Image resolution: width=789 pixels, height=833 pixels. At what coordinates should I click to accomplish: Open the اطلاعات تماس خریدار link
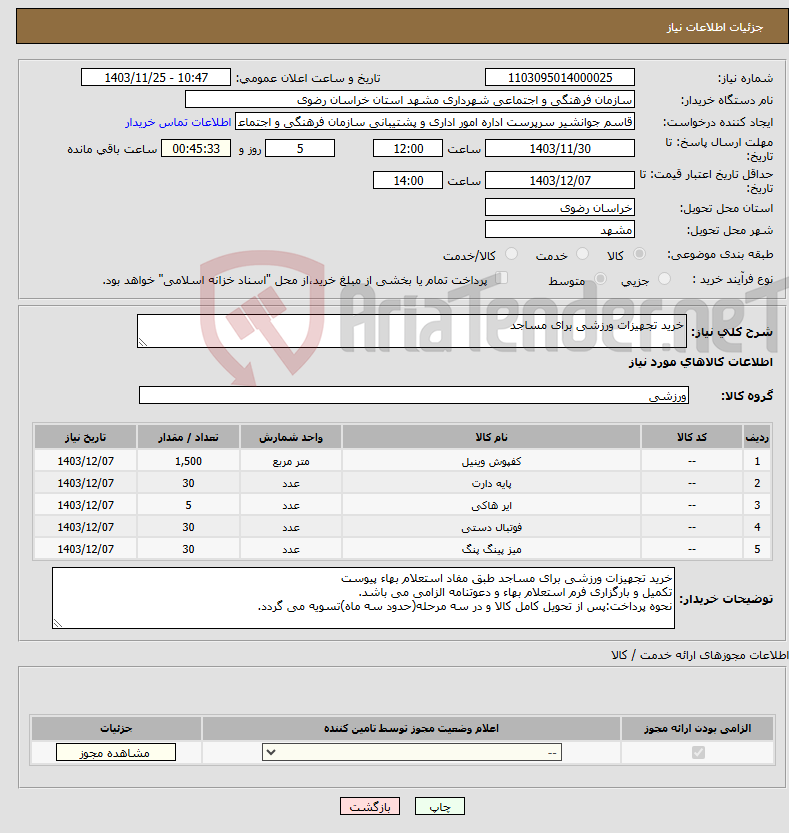(178, 122)
